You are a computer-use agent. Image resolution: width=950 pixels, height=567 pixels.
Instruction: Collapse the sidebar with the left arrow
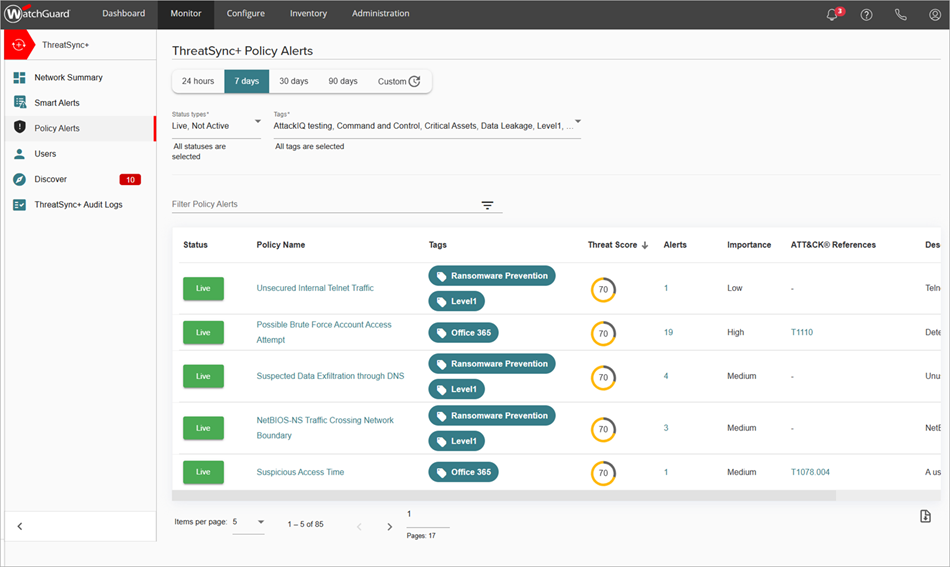coord(20,526)
